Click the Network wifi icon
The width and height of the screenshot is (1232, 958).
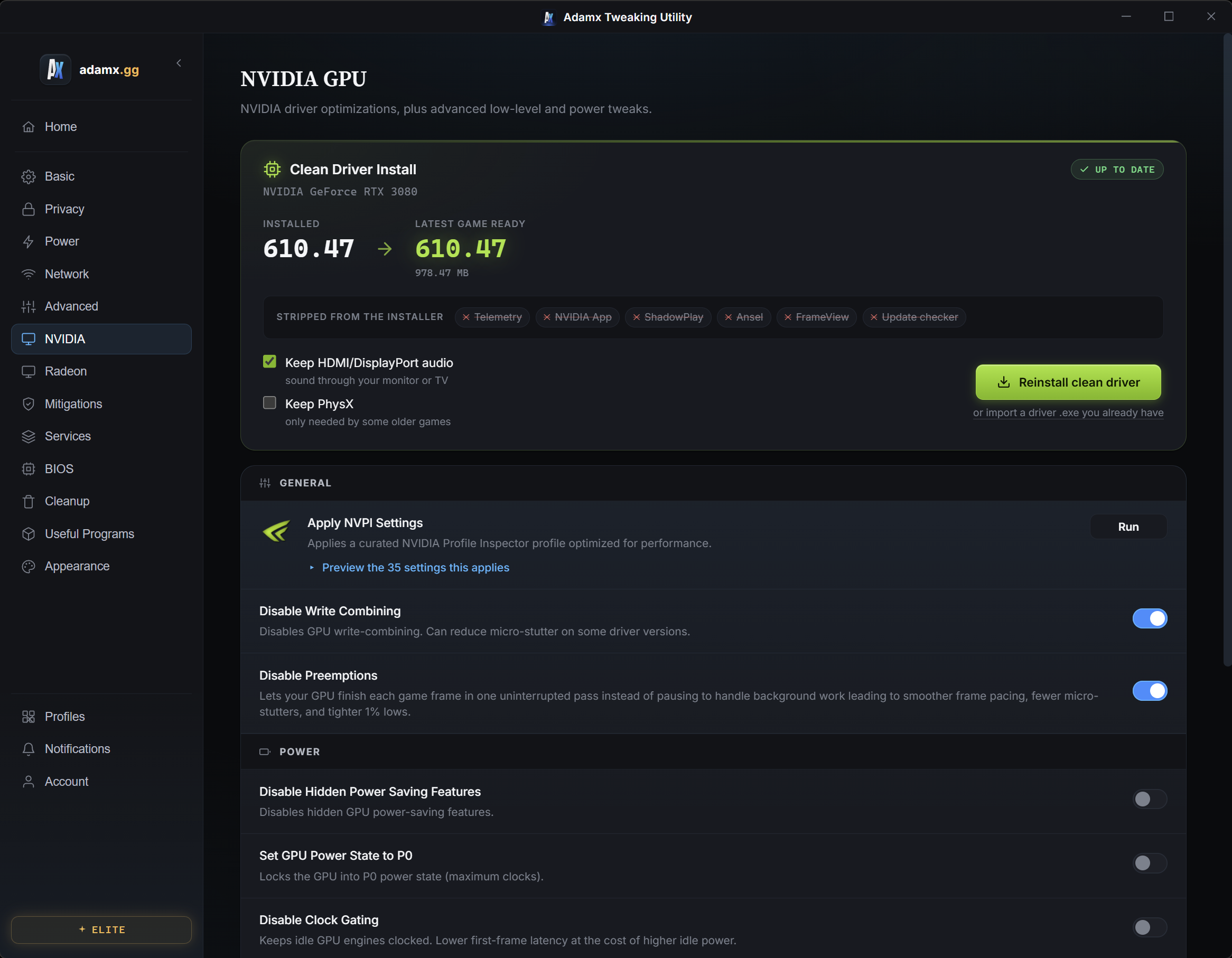coord(28,274)
